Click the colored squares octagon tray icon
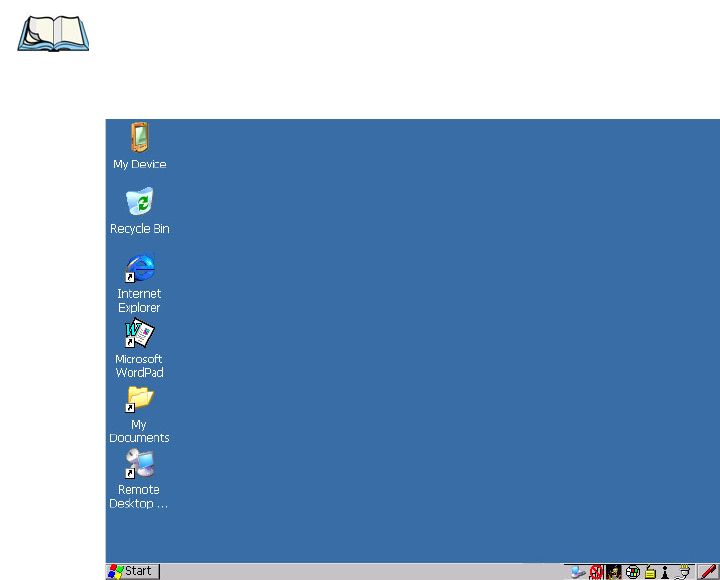This screenshot has width=720, height=580. coord(633,572)
